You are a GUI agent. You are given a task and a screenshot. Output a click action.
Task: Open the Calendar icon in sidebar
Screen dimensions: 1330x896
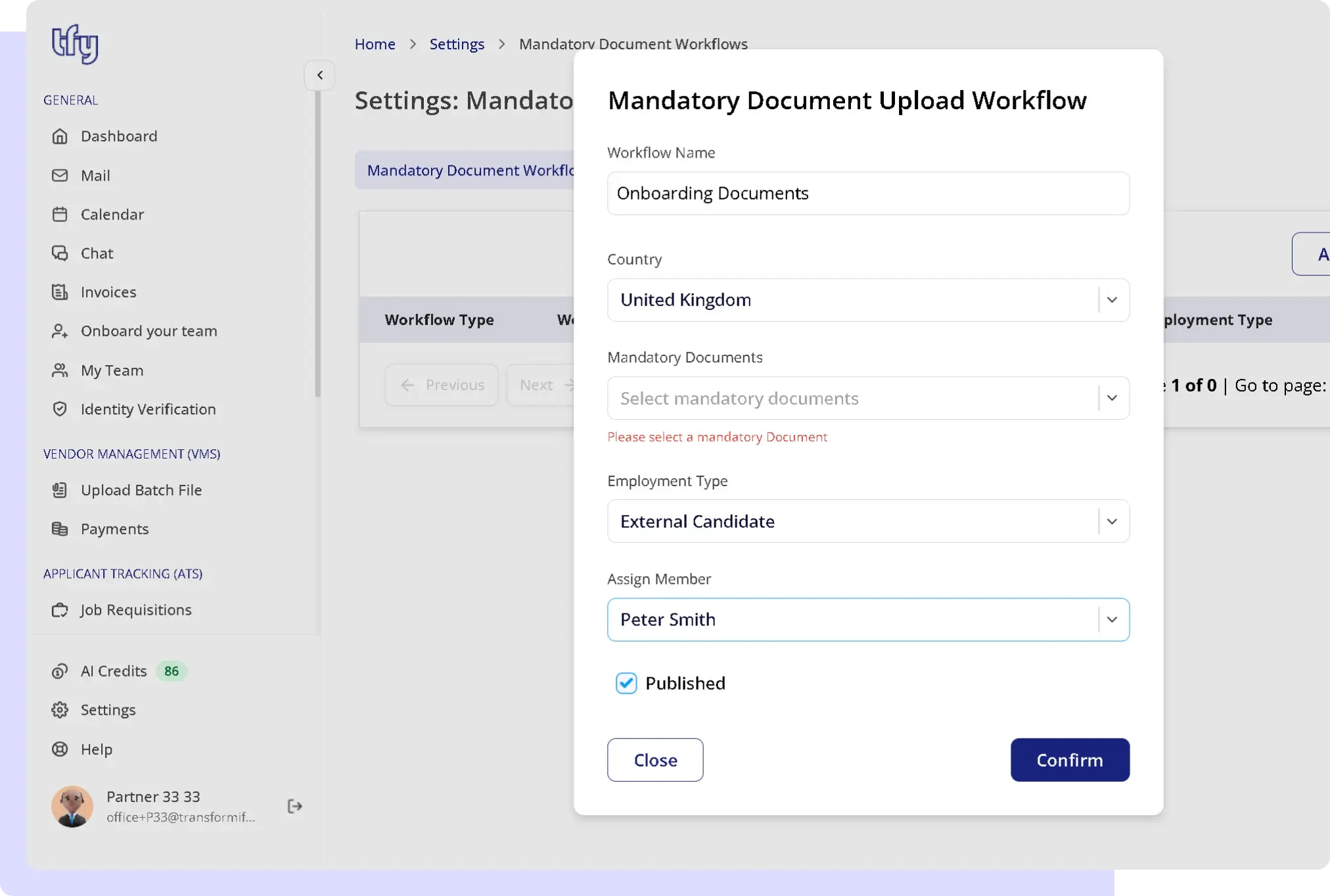(60, 214)
